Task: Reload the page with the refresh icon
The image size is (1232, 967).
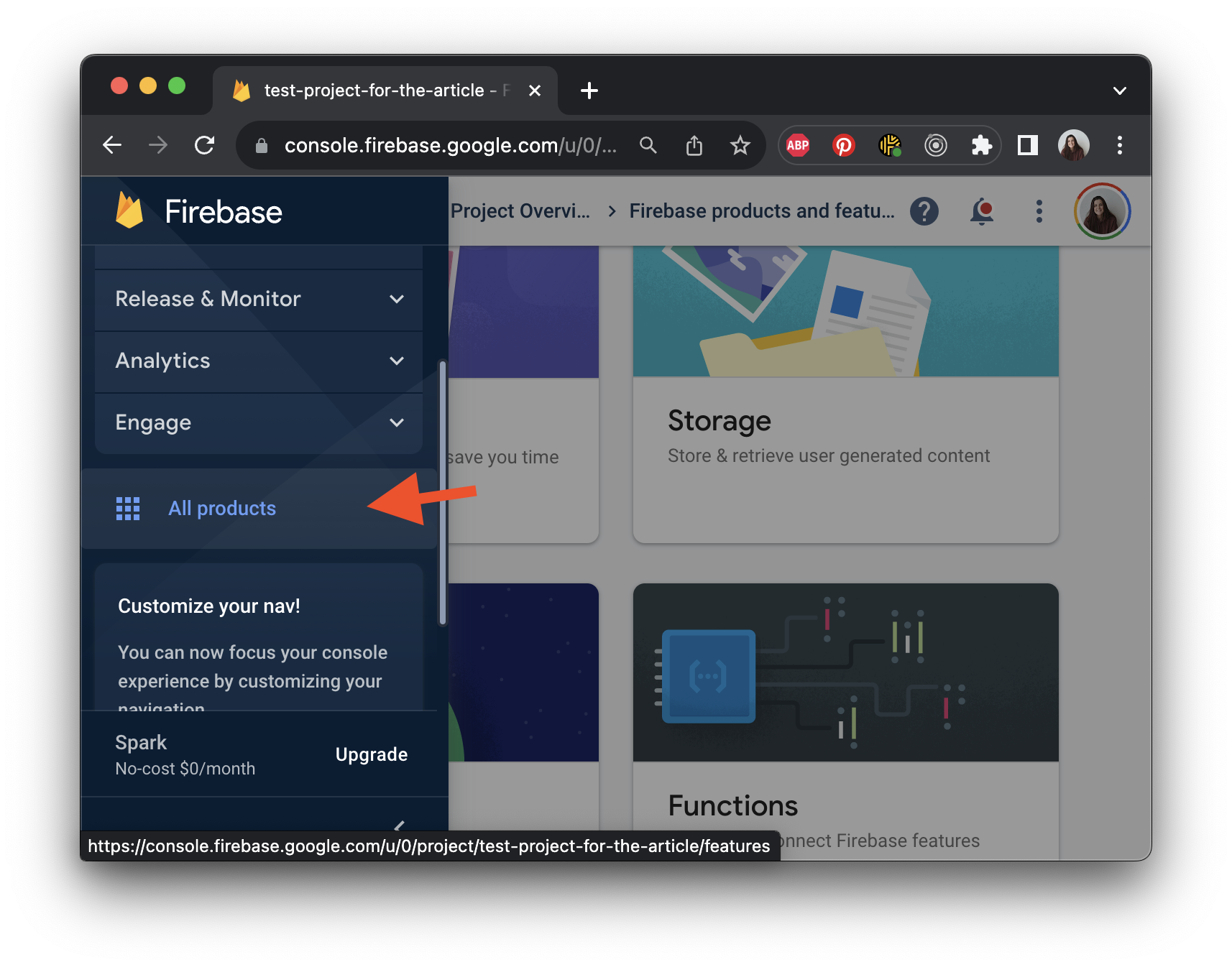Action: pyautogui.click(x=205, y=145)
